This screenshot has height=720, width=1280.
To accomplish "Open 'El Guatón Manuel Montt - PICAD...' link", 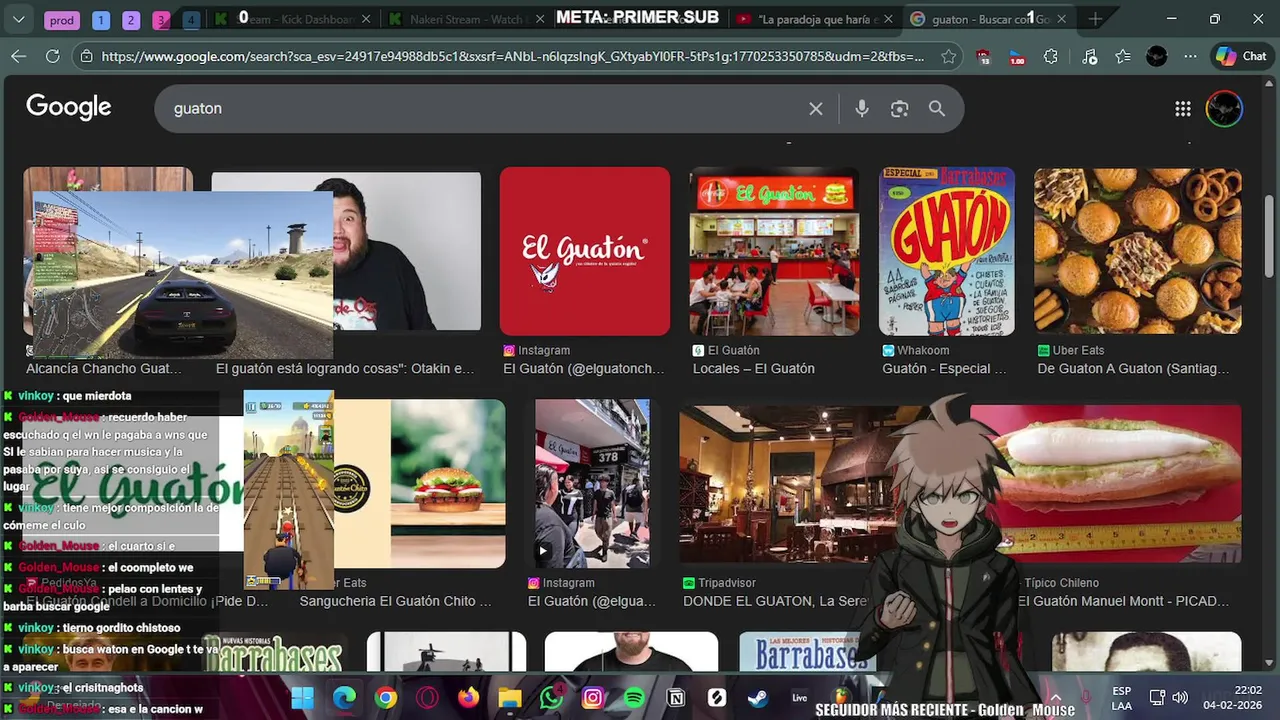I will click(1124, 601).
